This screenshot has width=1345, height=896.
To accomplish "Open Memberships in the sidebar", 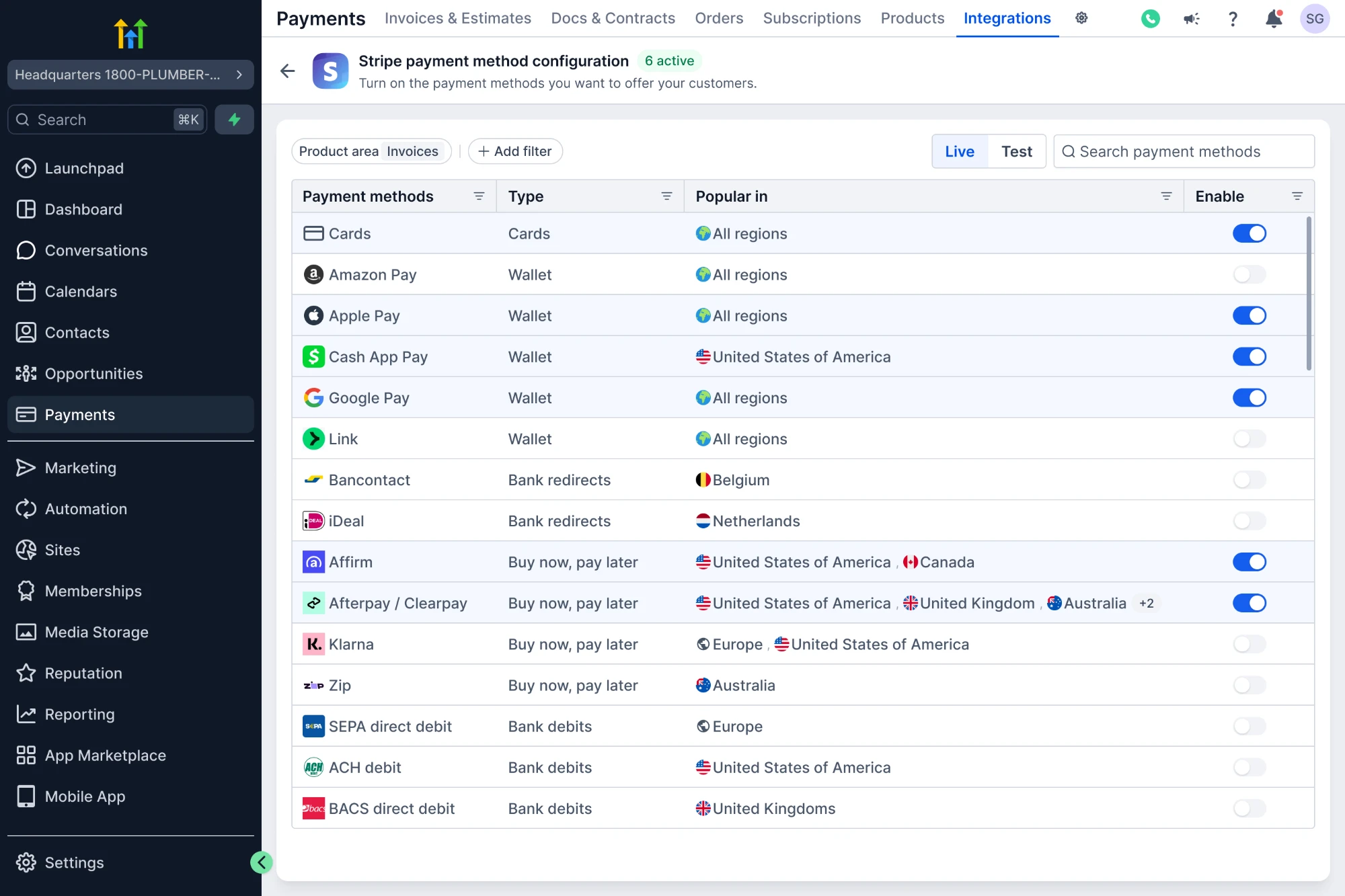I will click(x=130, y=591).
